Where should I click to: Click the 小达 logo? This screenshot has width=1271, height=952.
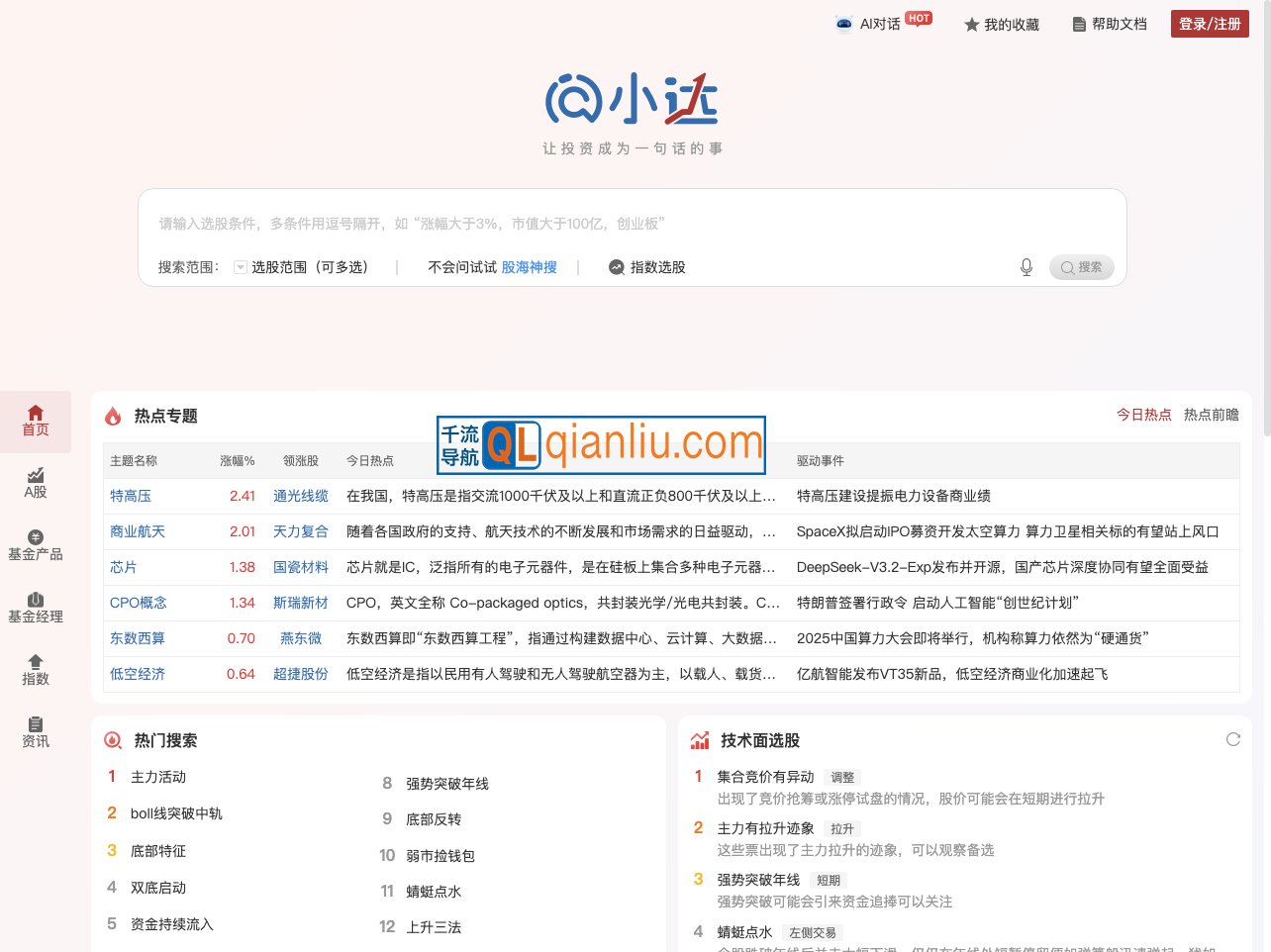coord(633,96)
